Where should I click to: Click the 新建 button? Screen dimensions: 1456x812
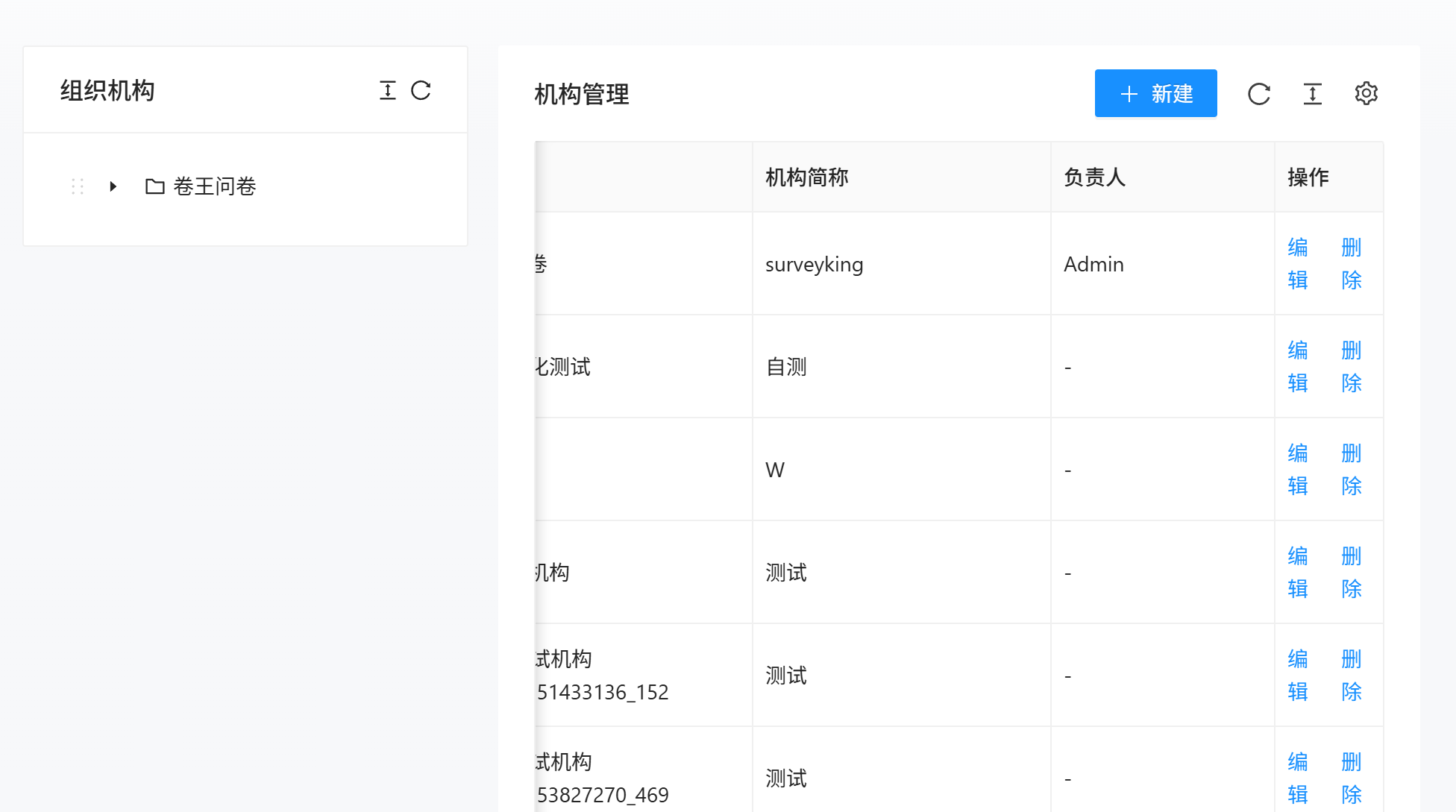[1155, 94]
